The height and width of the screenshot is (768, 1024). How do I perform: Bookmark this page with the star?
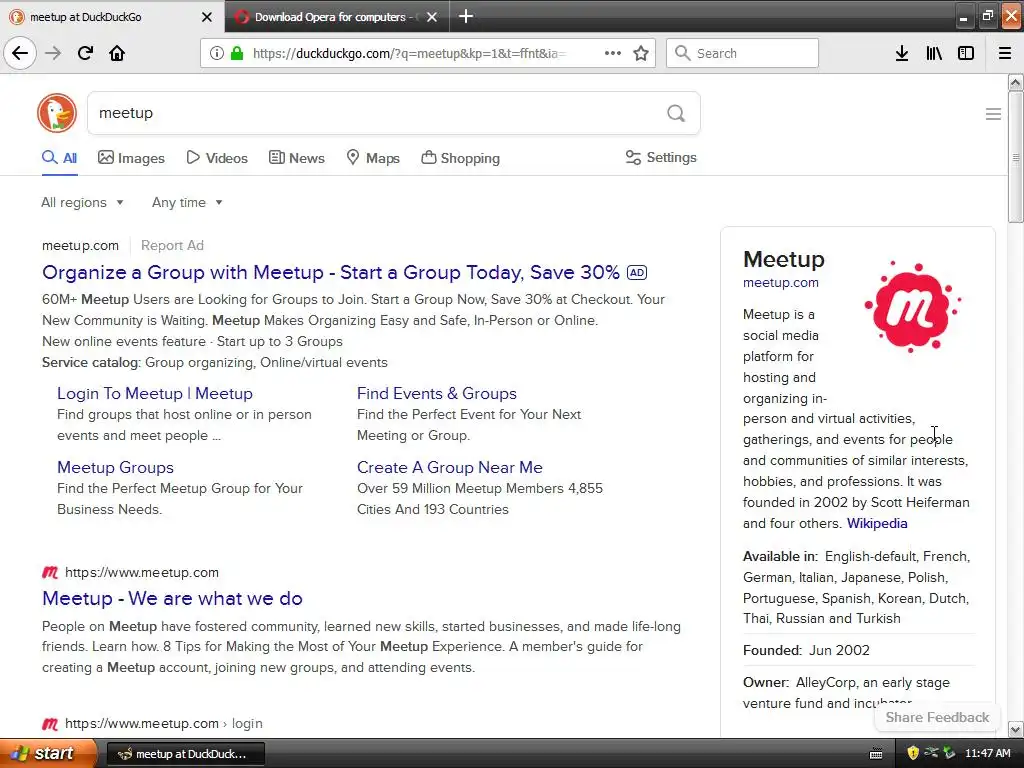coord(641,53)
